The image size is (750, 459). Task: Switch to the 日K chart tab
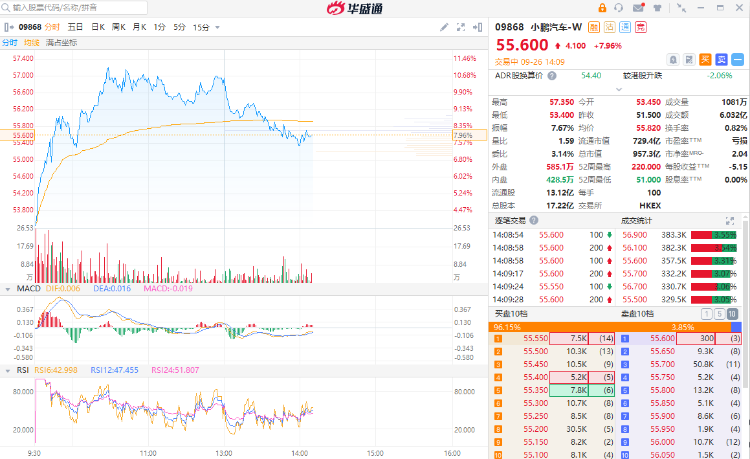pos(98,26)
